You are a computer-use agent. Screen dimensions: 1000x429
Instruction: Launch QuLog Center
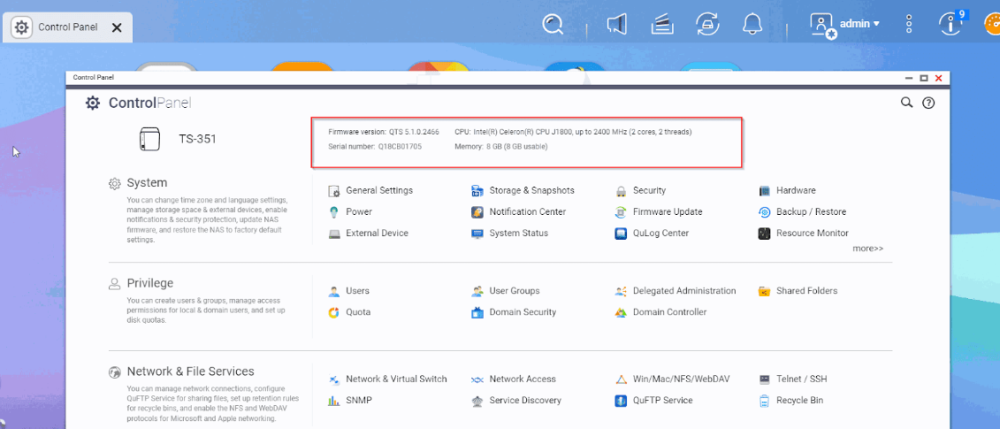[x=652, y=233]
